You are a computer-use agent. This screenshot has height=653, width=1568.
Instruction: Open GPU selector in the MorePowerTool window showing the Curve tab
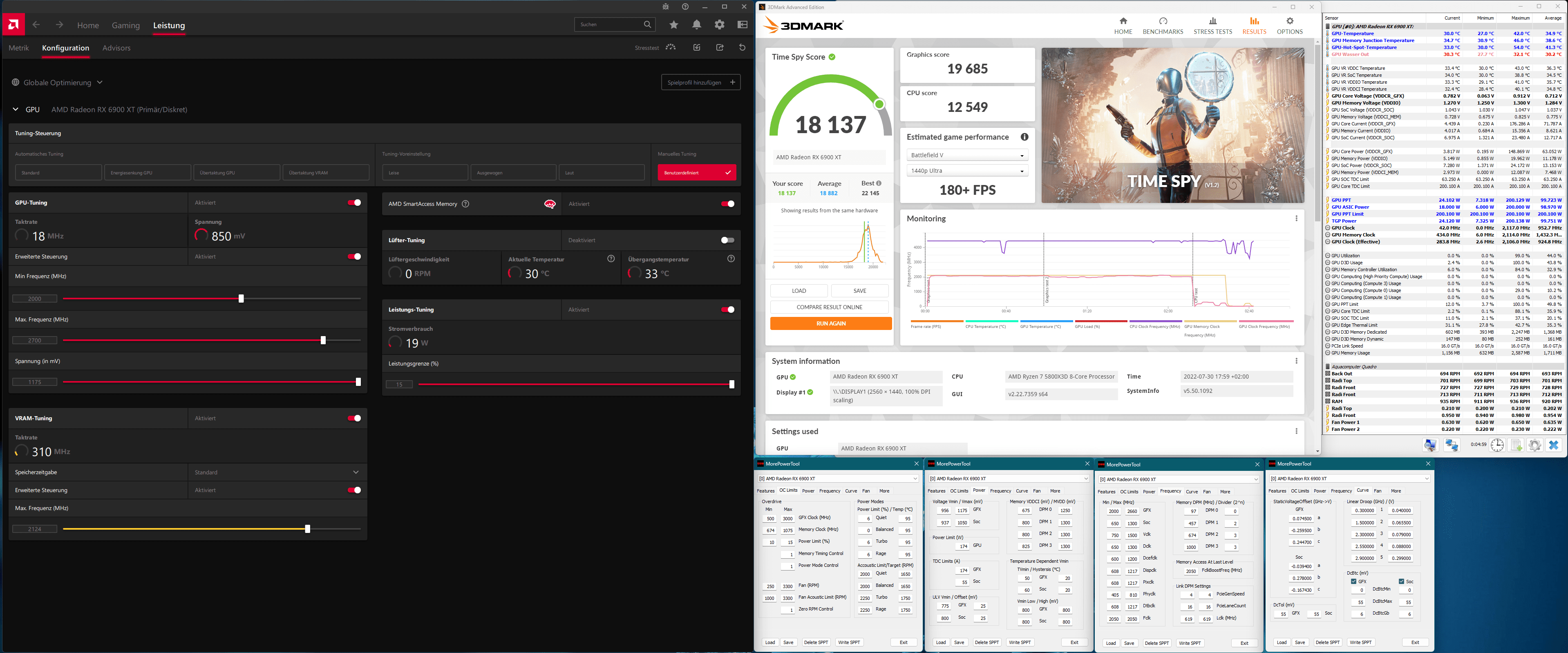point(1349,479)
